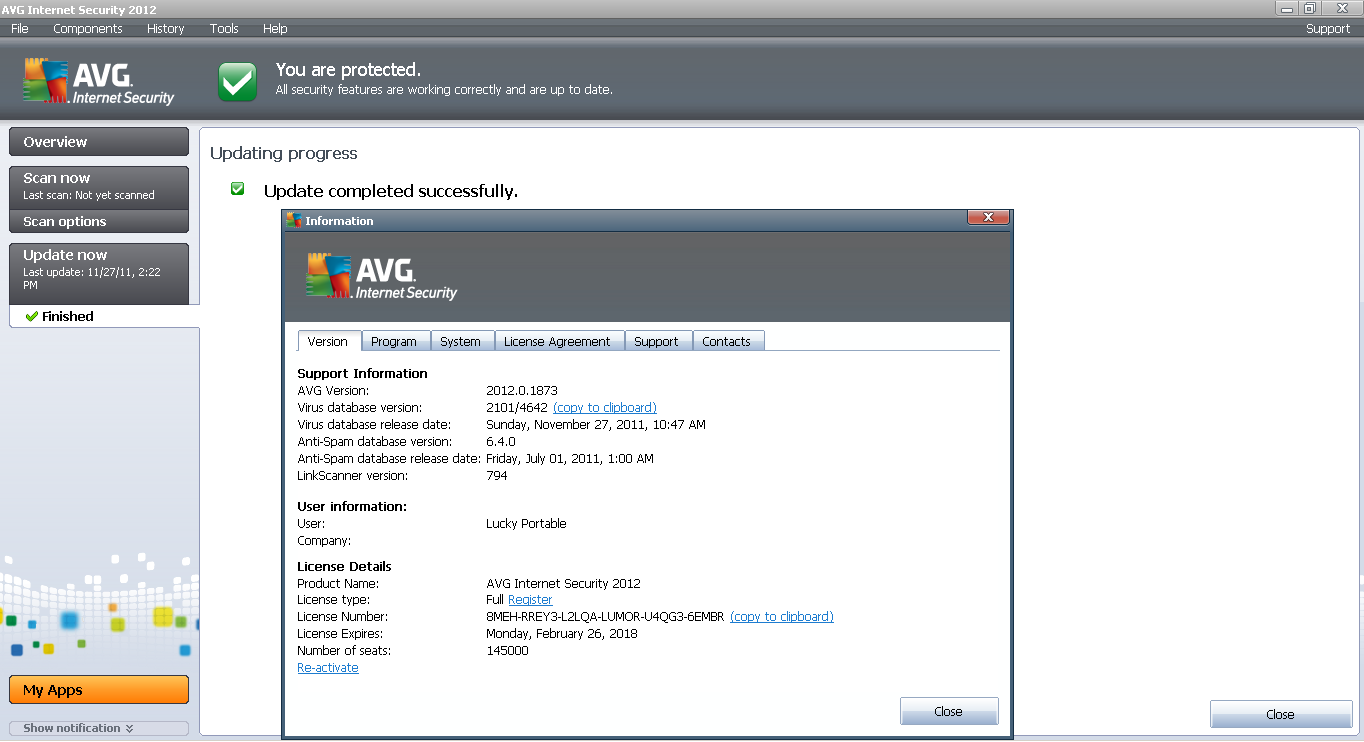
Task: Open the Support tab in Information dialog
Action: pos(657,341)
